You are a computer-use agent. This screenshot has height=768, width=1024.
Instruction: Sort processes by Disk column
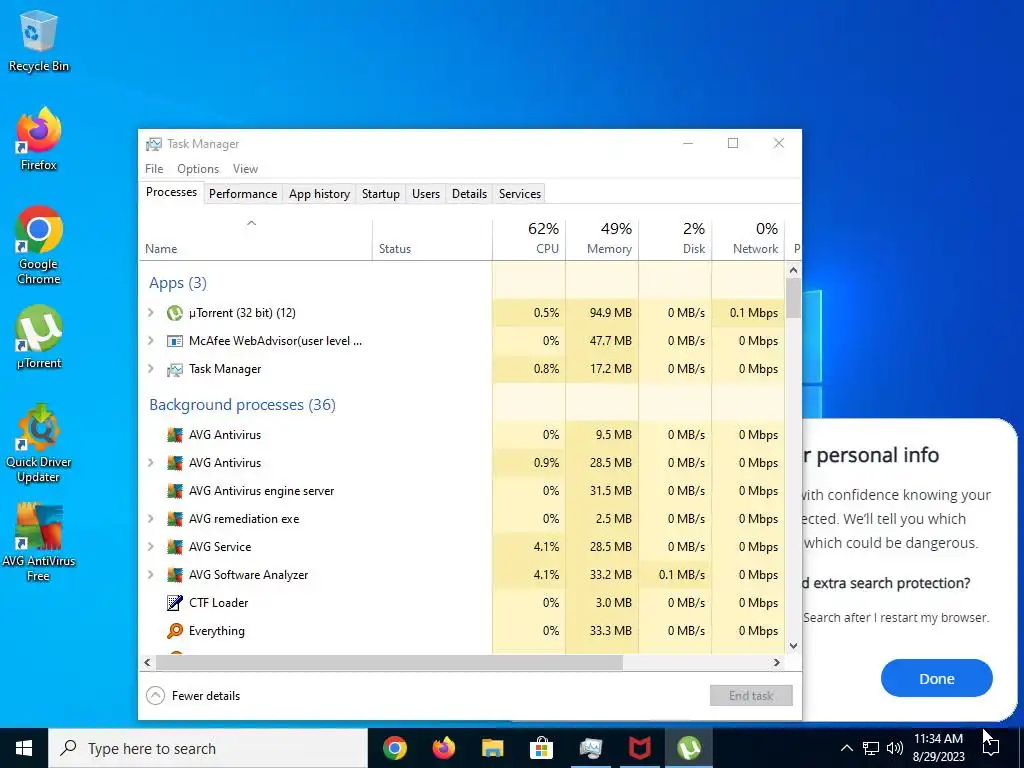(x=675, y=239)
